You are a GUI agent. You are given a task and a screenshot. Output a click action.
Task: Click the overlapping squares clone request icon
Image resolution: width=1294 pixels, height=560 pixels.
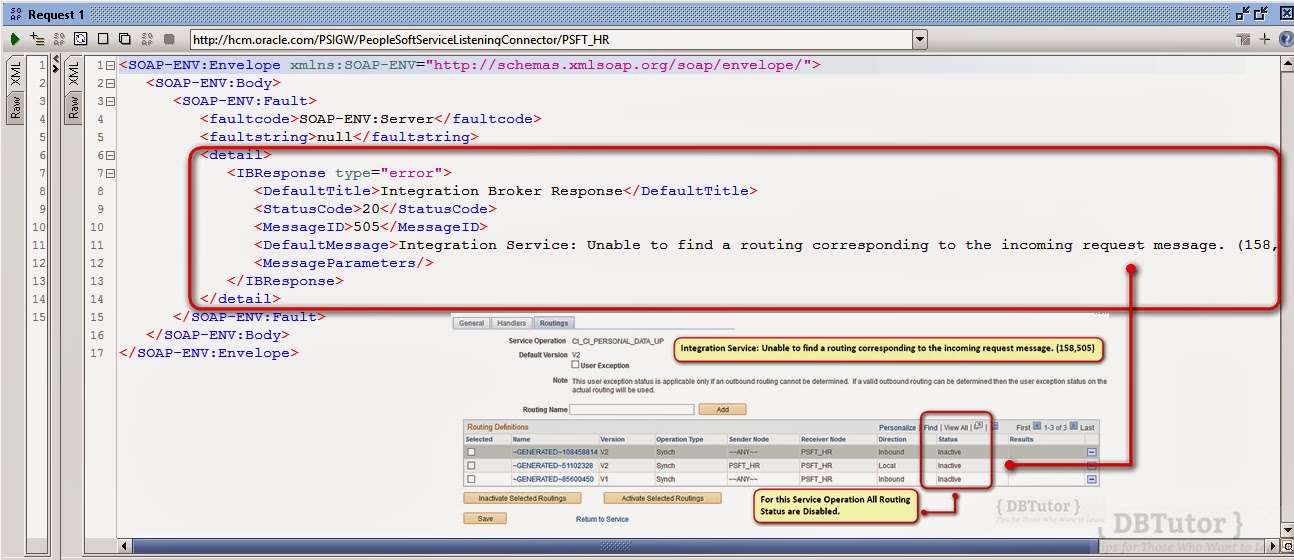tap(125, 39)
